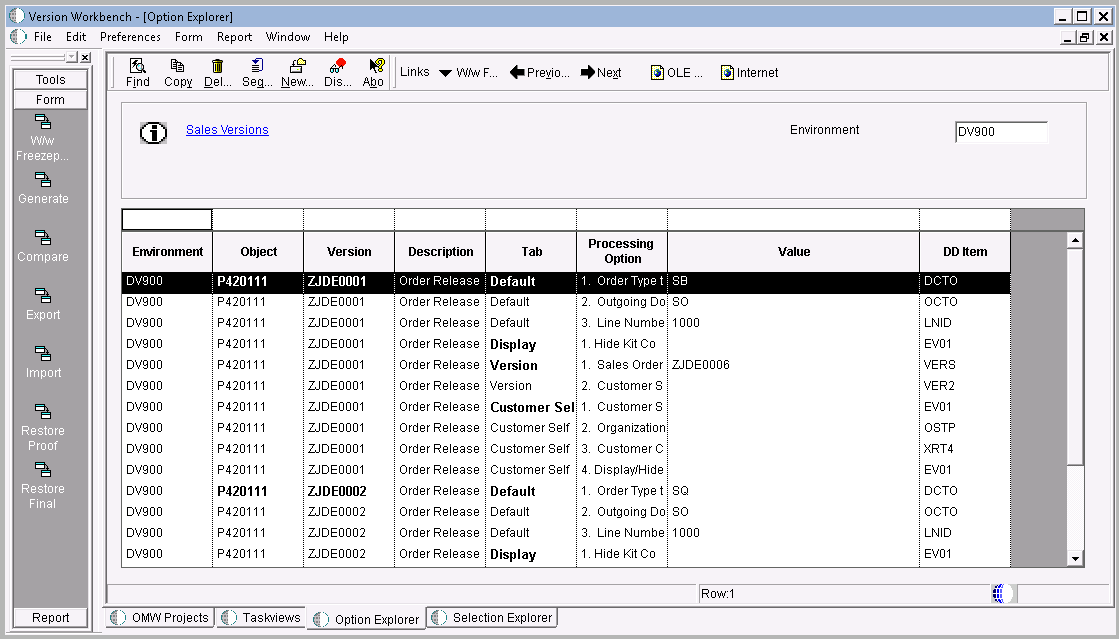This screenshot has width=1119, height=639.
Task: Select Import from the Form sidebar
Action: point(42,364)
